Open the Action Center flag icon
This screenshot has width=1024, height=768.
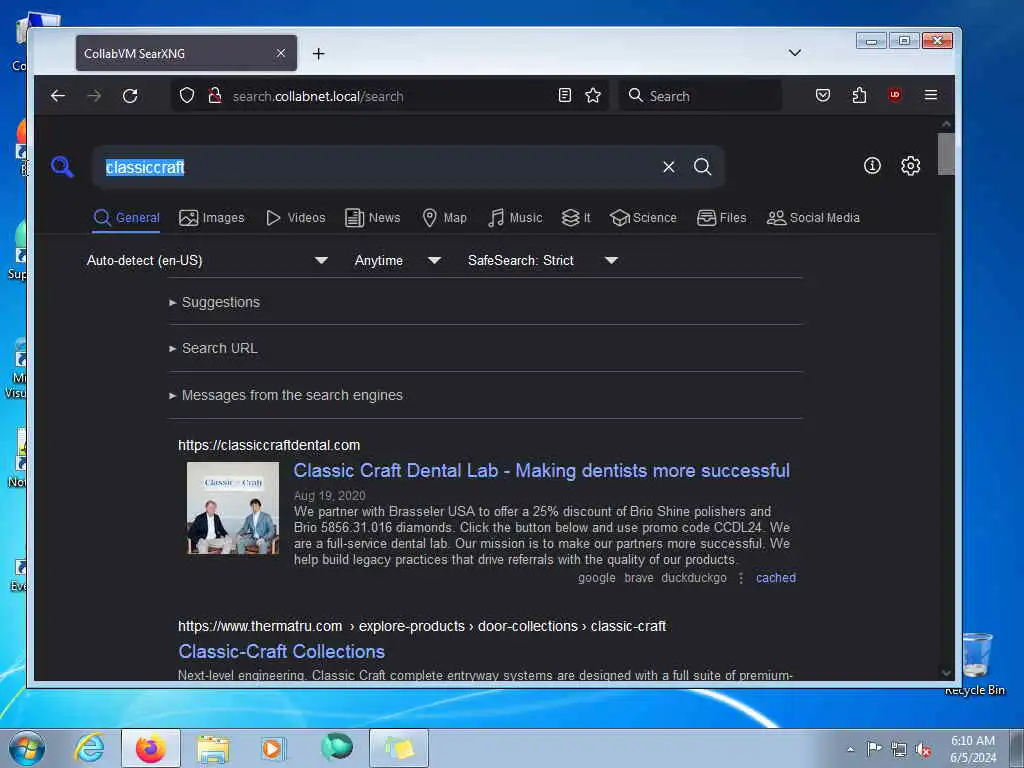click(874, 749)
